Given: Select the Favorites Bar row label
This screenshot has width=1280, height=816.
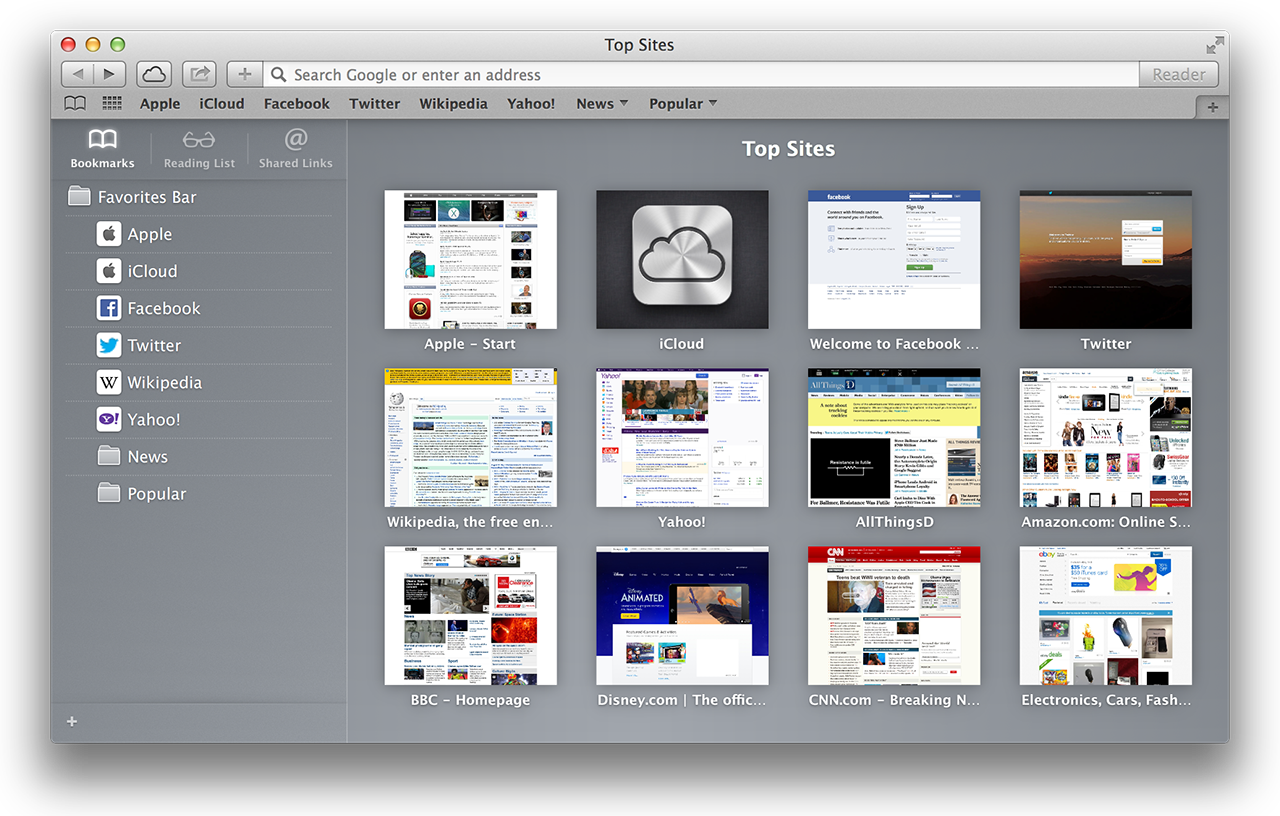Looking at the screenshot, I should (147, 197).
